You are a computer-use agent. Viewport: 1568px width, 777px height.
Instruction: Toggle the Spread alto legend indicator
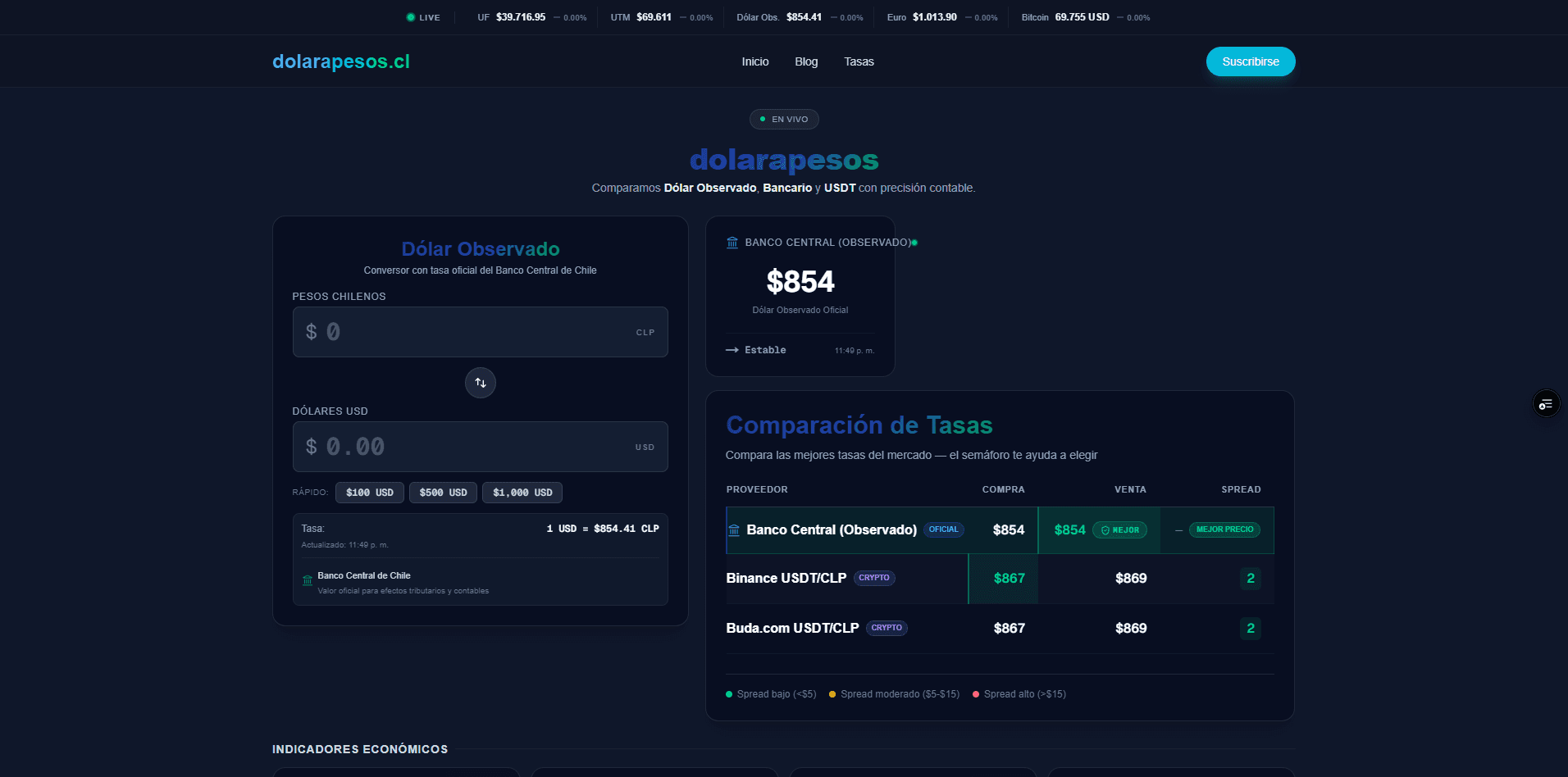[x=976, y=694]
